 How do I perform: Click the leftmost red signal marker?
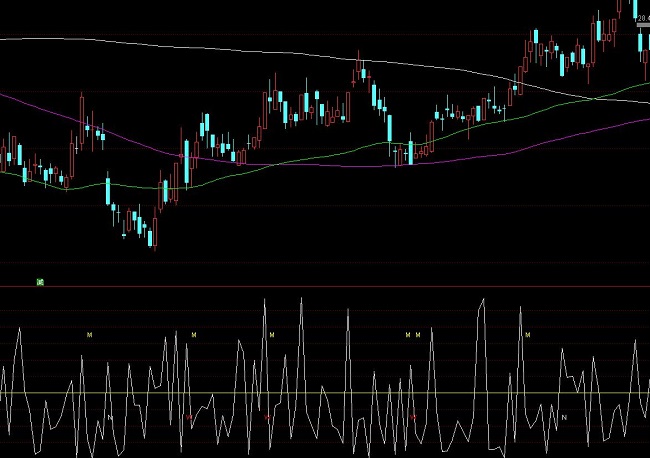click(189, 415)
